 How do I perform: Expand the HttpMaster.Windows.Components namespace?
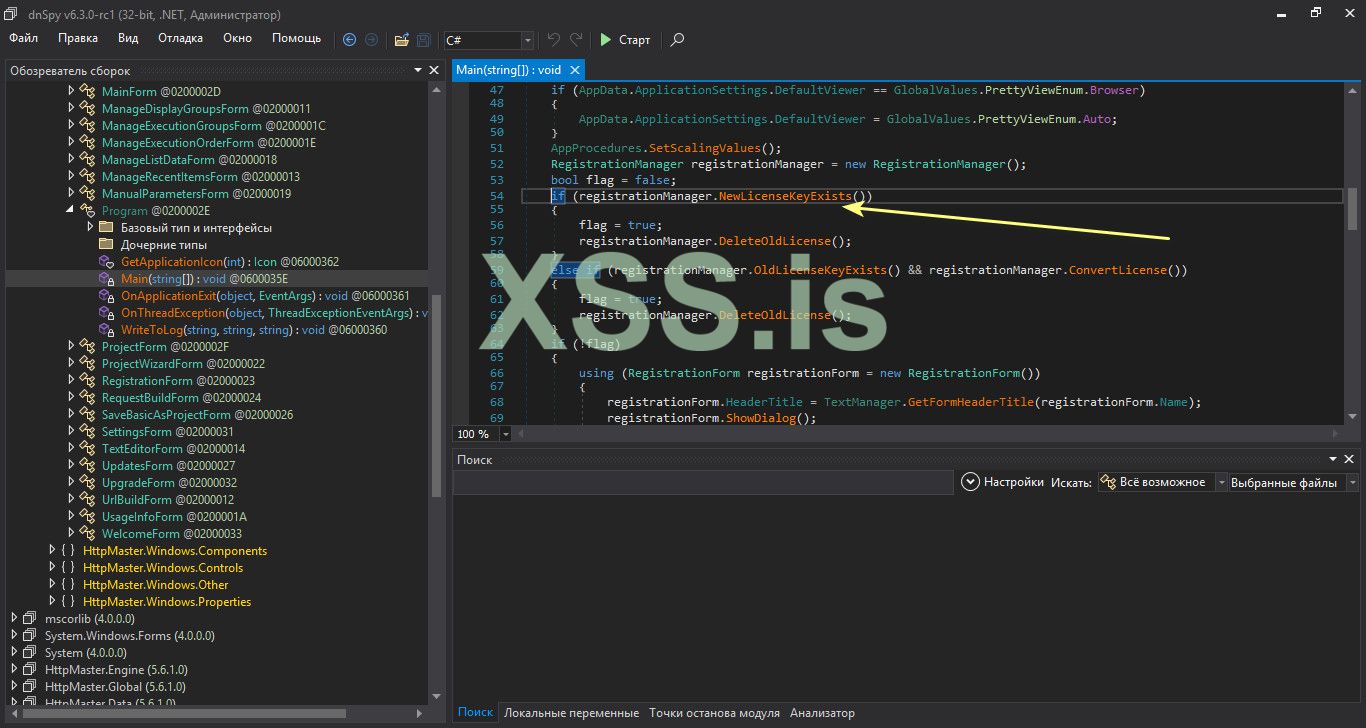(52, 551)
